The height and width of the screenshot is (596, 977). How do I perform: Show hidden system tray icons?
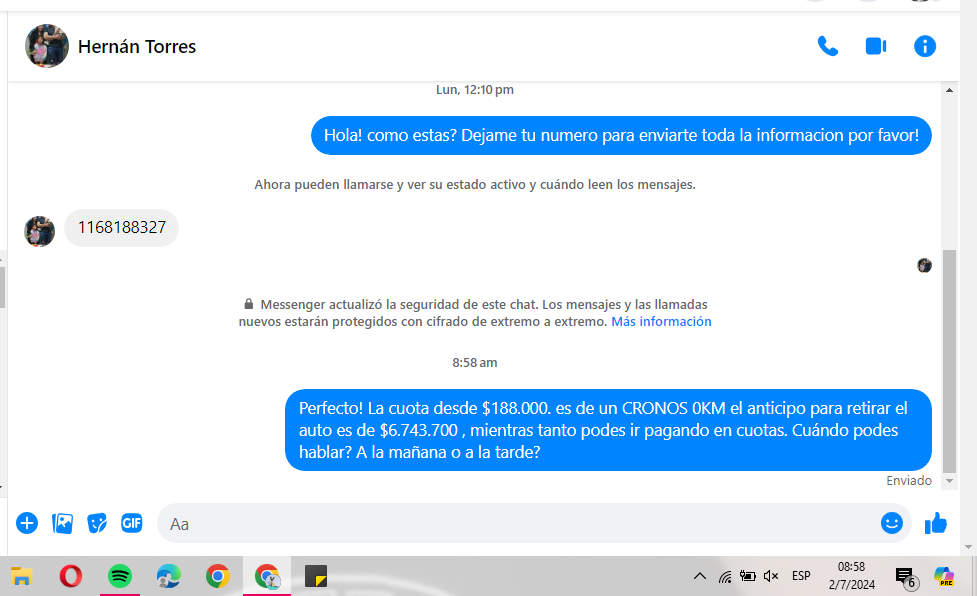pyautogui.click(x=700, y=576)
